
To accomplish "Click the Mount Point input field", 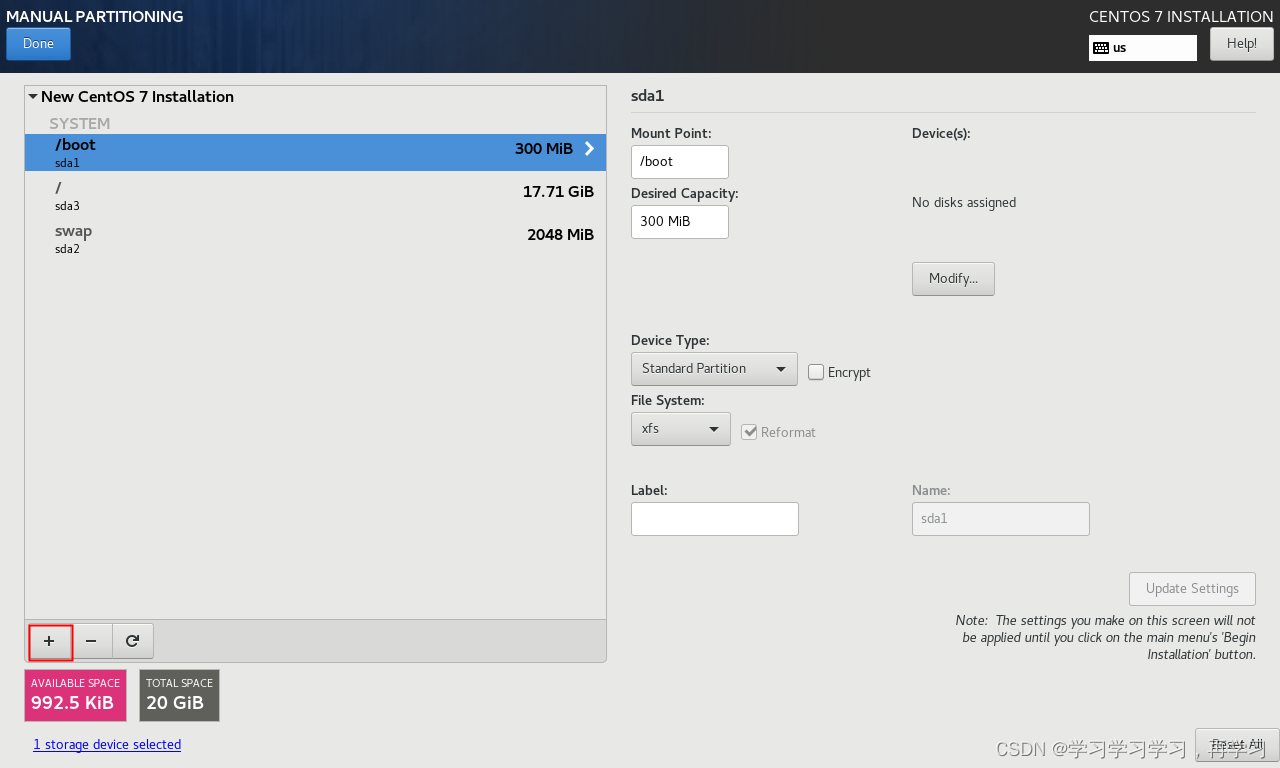I will point(680,162).
